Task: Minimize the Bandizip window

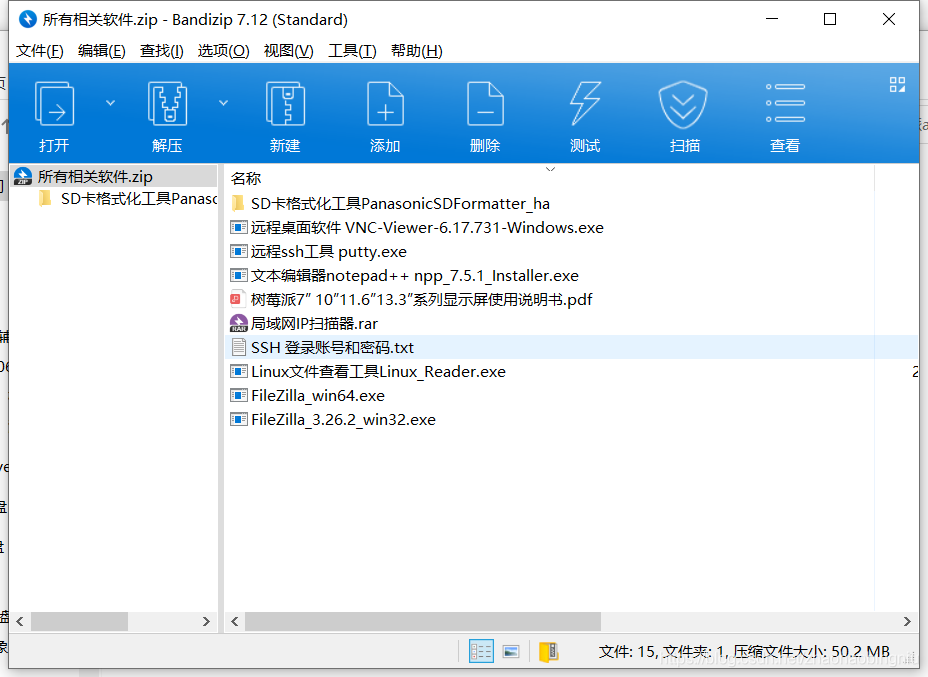Action: (772, 20)
